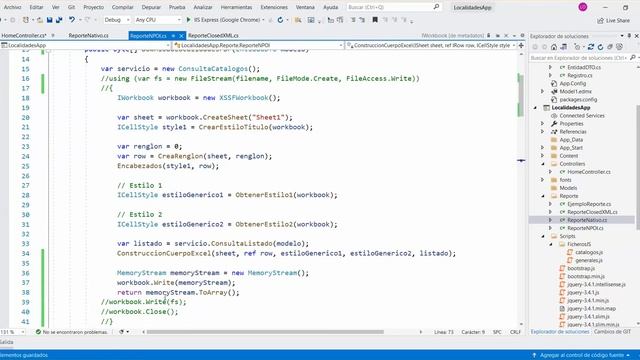
Task: Toggle a bookmark with the bookmark icon
Action: (375, 20)
